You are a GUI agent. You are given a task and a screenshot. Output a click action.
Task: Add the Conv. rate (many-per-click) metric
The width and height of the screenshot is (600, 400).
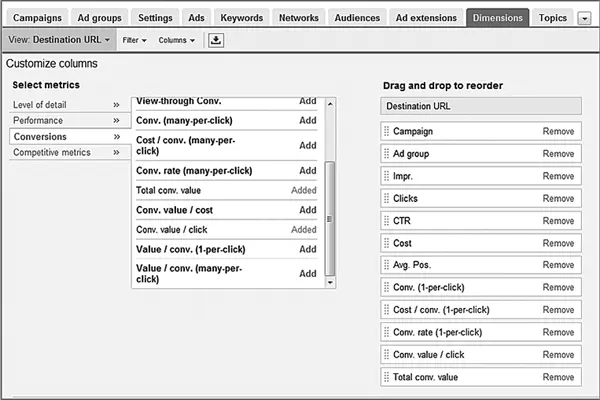click(x=308, y=170)
